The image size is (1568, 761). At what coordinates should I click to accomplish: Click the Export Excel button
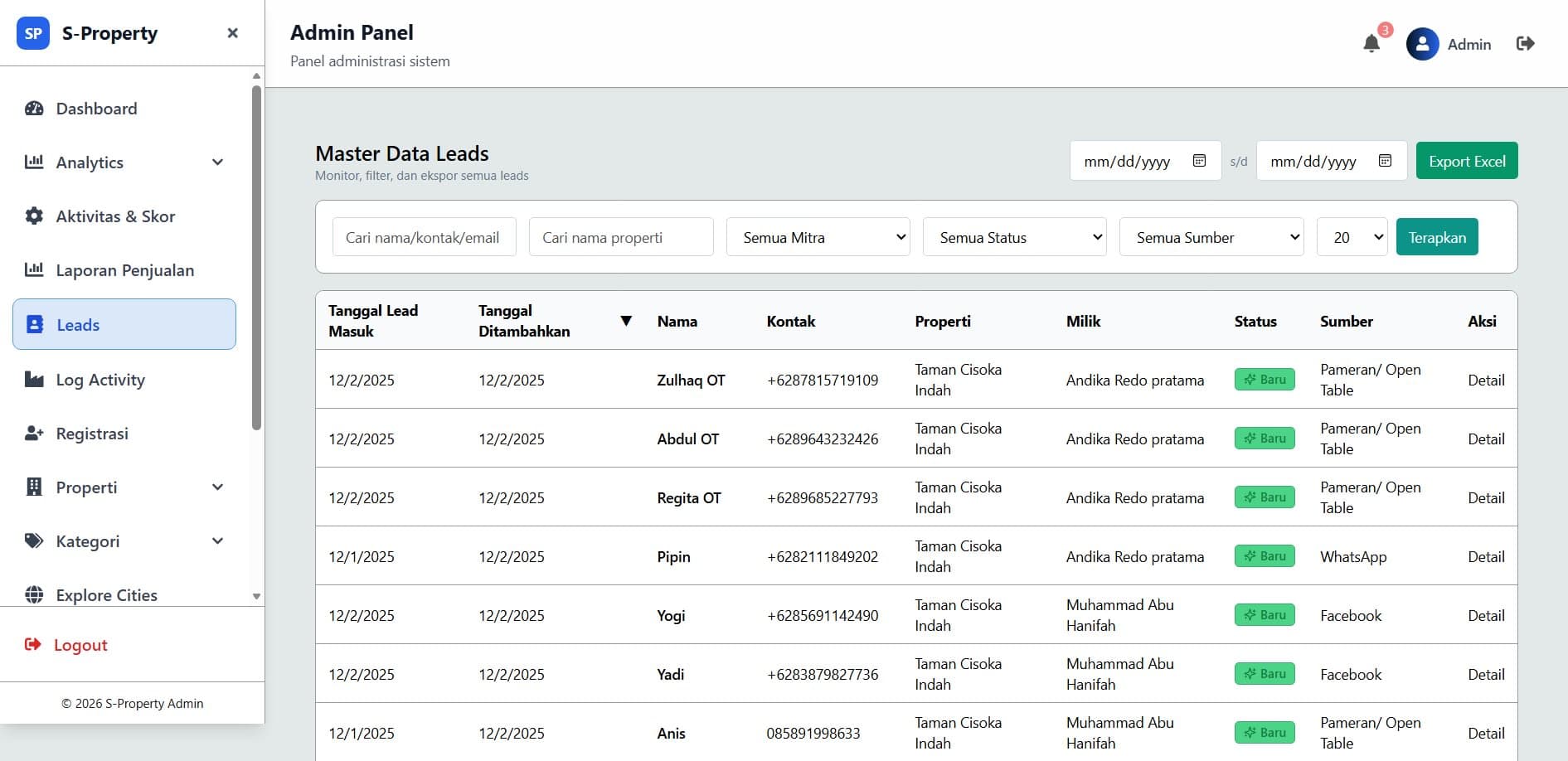[x=1467, y=161]
